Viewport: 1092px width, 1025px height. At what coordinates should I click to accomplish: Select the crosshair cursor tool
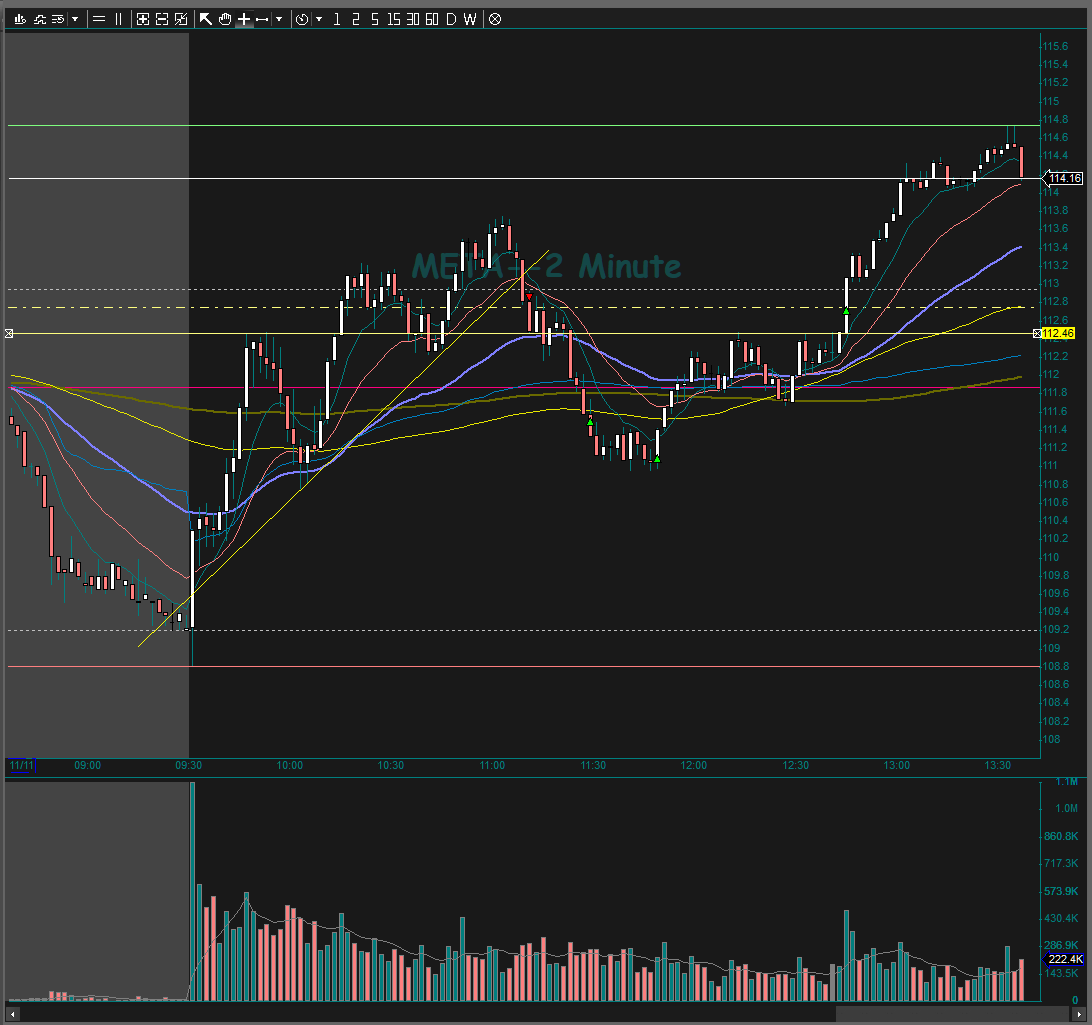pyautogui.click(x=244, y=19)
